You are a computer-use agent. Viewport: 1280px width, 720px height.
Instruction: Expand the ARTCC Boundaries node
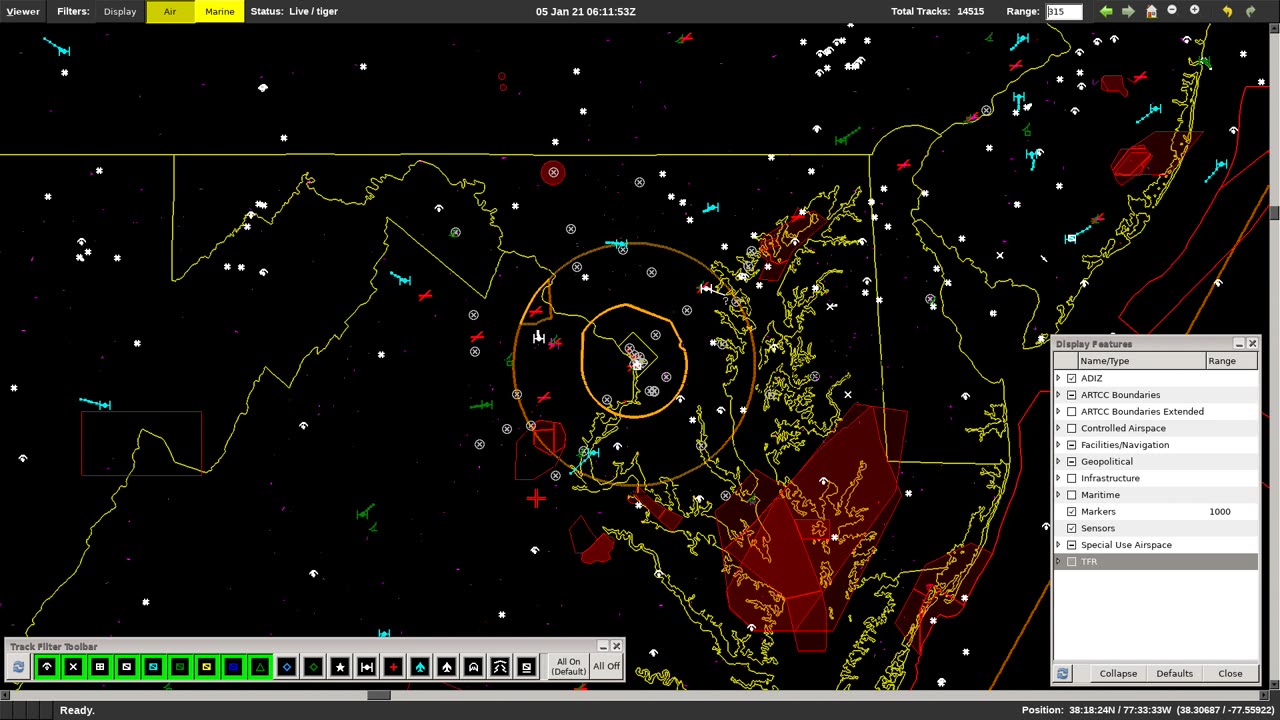click(1059, 395)
